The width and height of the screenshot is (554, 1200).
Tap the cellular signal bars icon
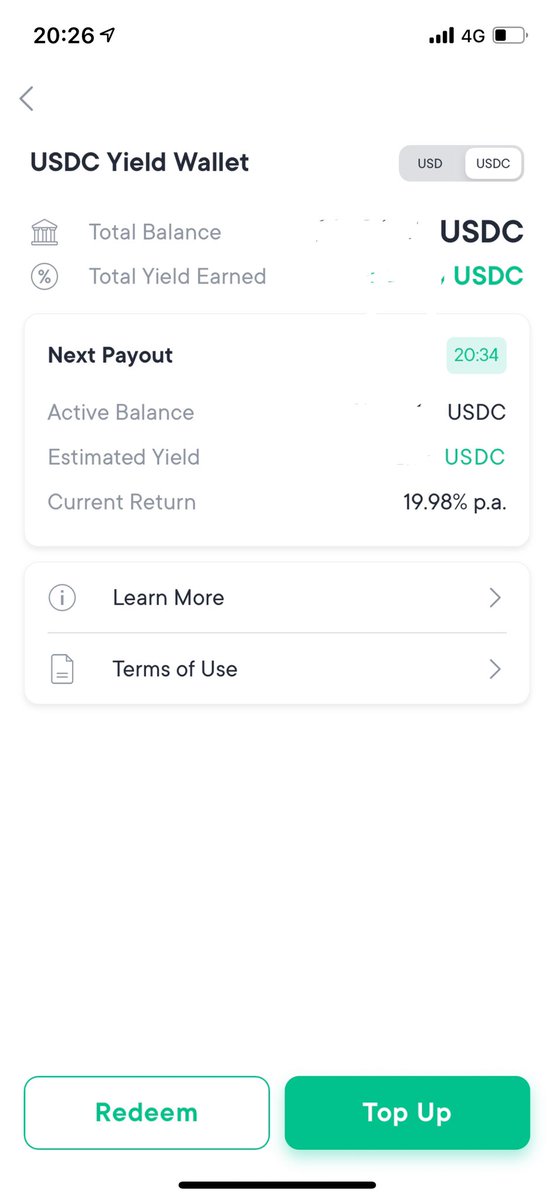coord(441,36)
